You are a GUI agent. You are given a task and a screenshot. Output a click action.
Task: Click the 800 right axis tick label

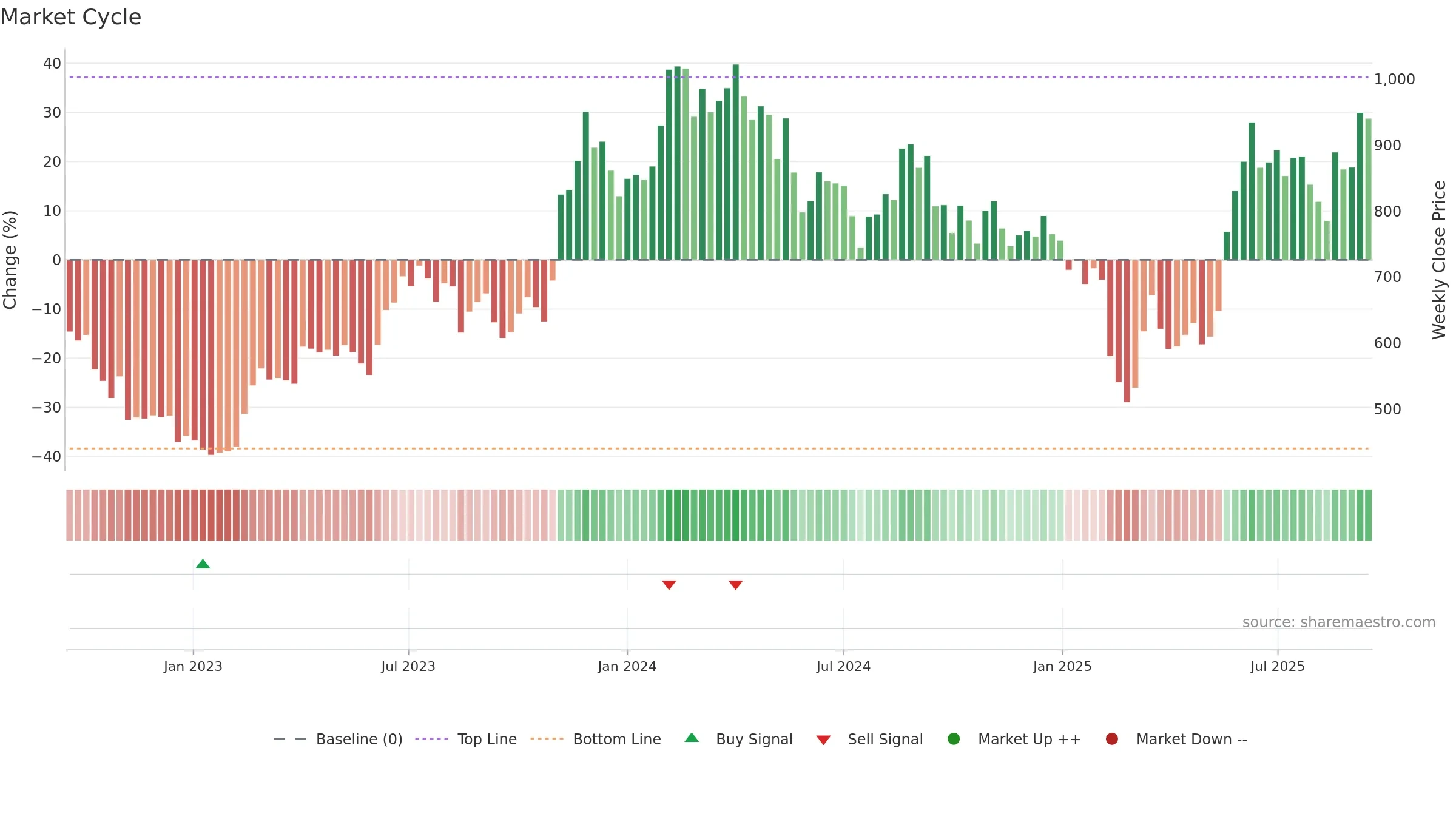pos(1387,212)
